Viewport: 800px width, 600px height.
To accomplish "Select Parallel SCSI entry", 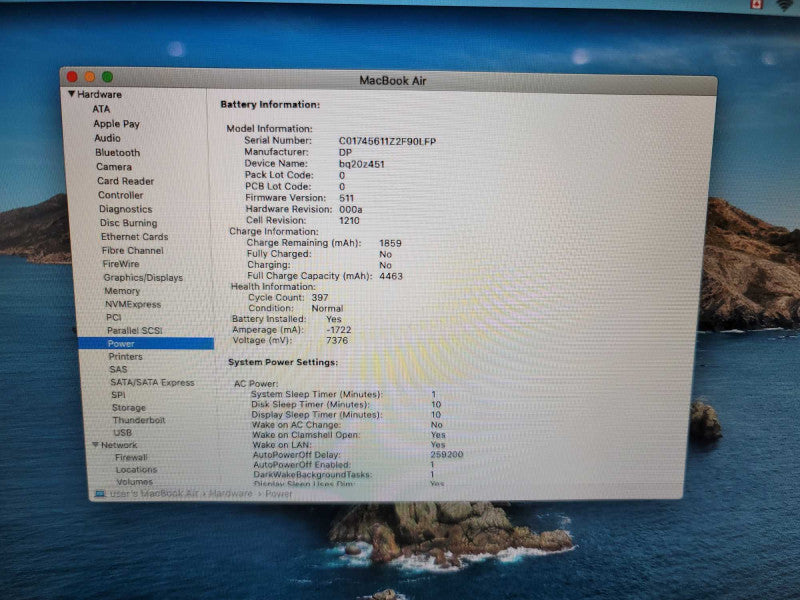I will [135, 330].
